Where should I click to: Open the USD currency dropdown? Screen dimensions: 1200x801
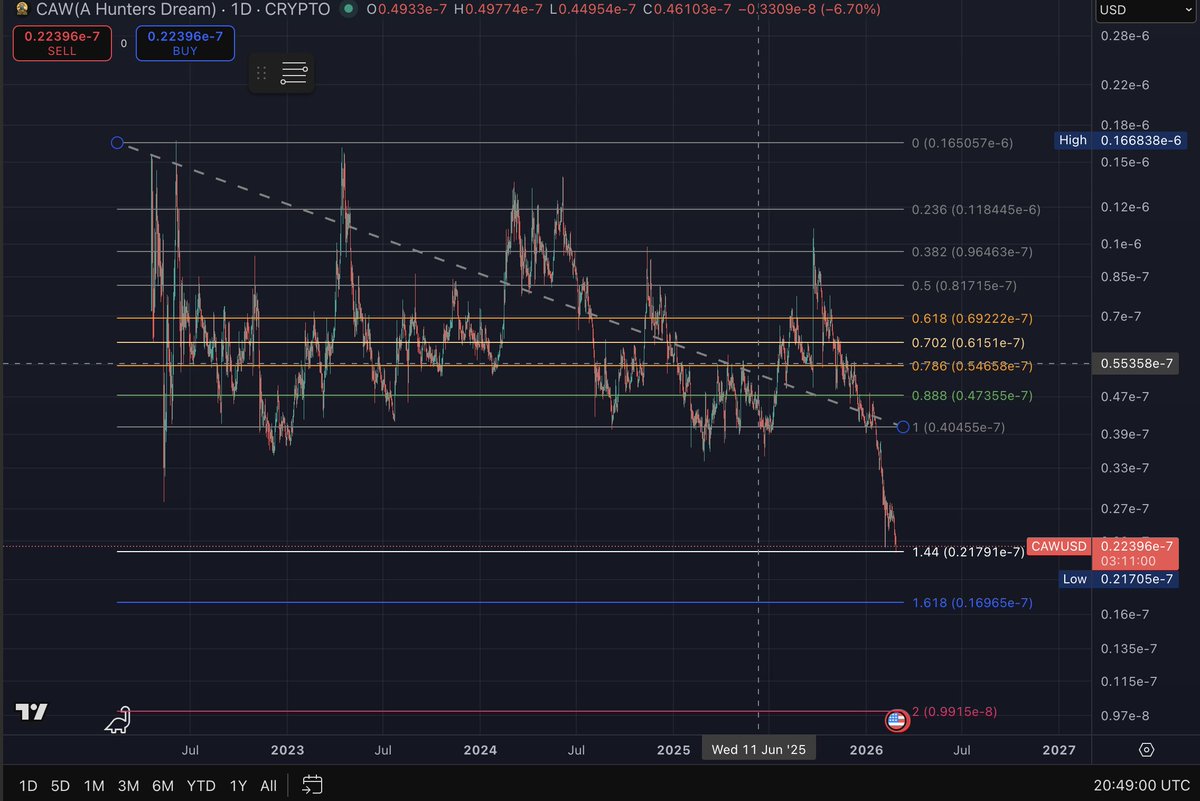click(1143, 10)
